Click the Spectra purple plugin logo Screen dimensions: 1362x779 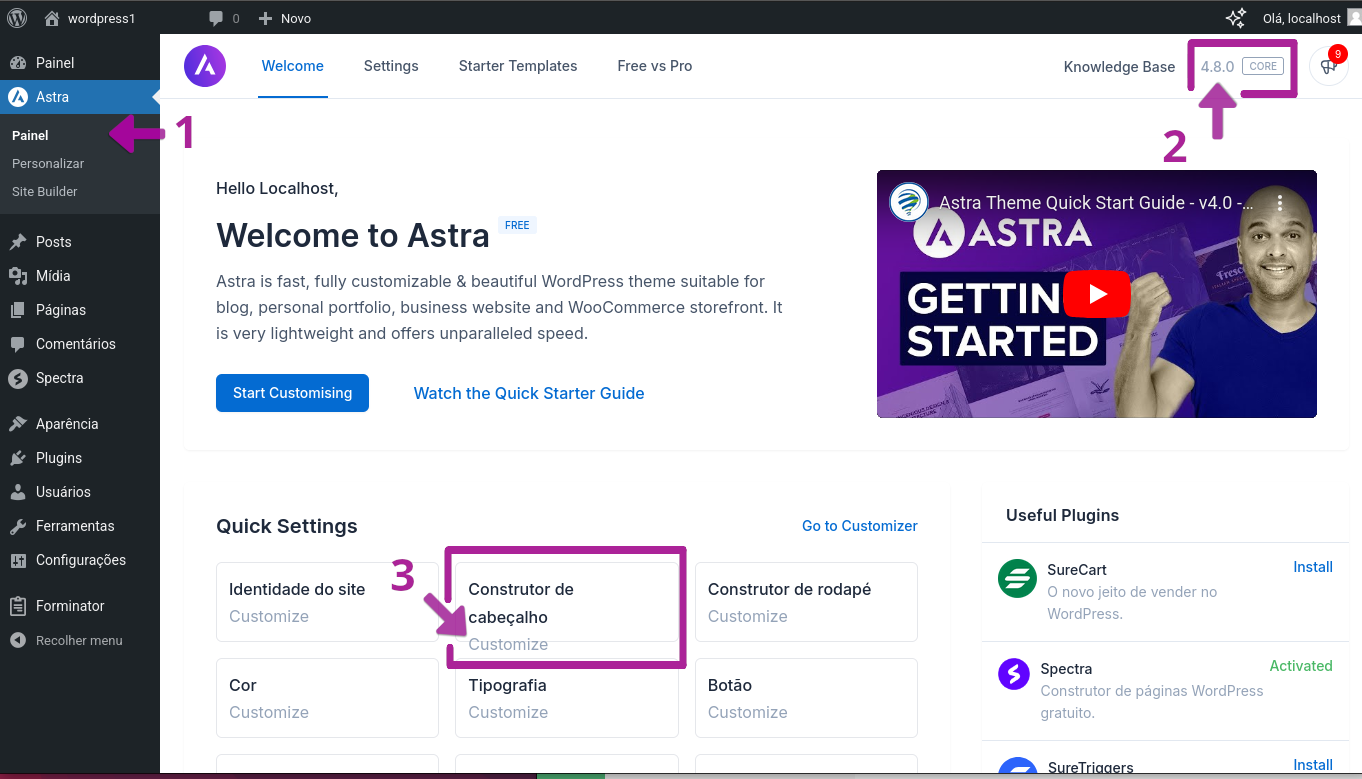click(x=1014, y=673)
